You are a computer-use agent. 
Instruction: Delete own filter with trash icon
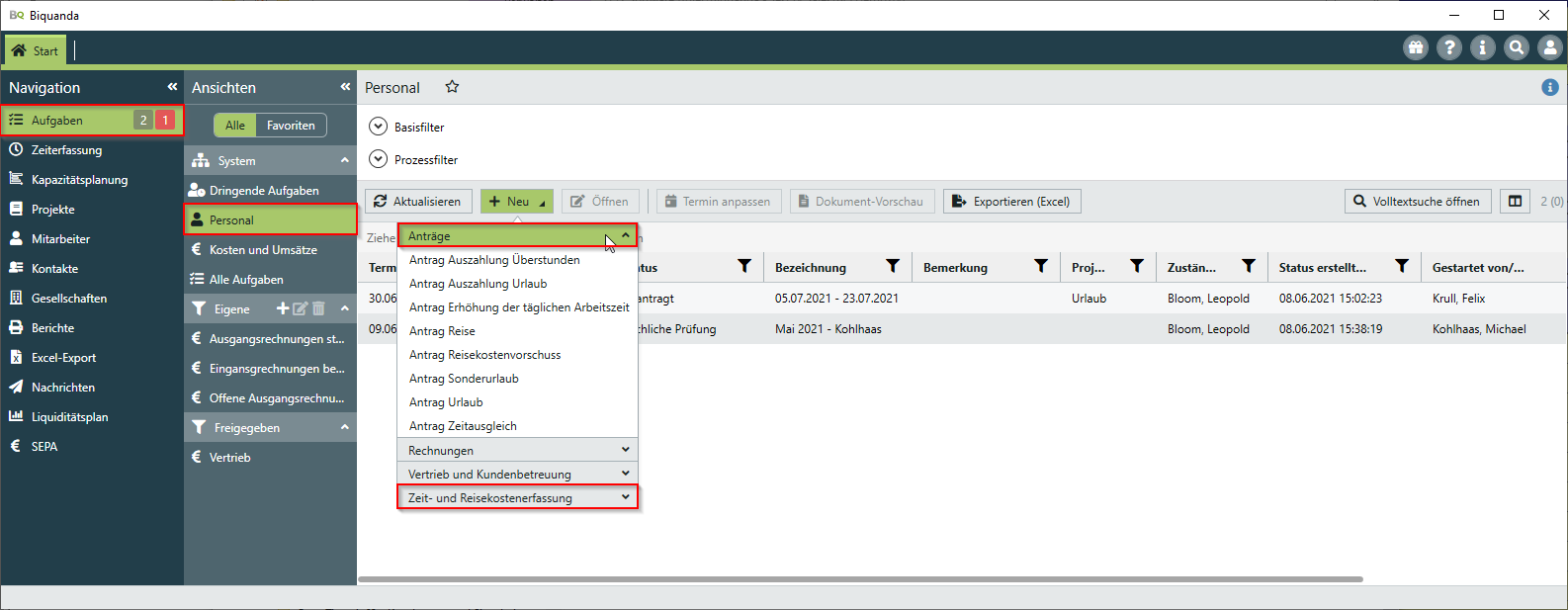click(318, 308)
